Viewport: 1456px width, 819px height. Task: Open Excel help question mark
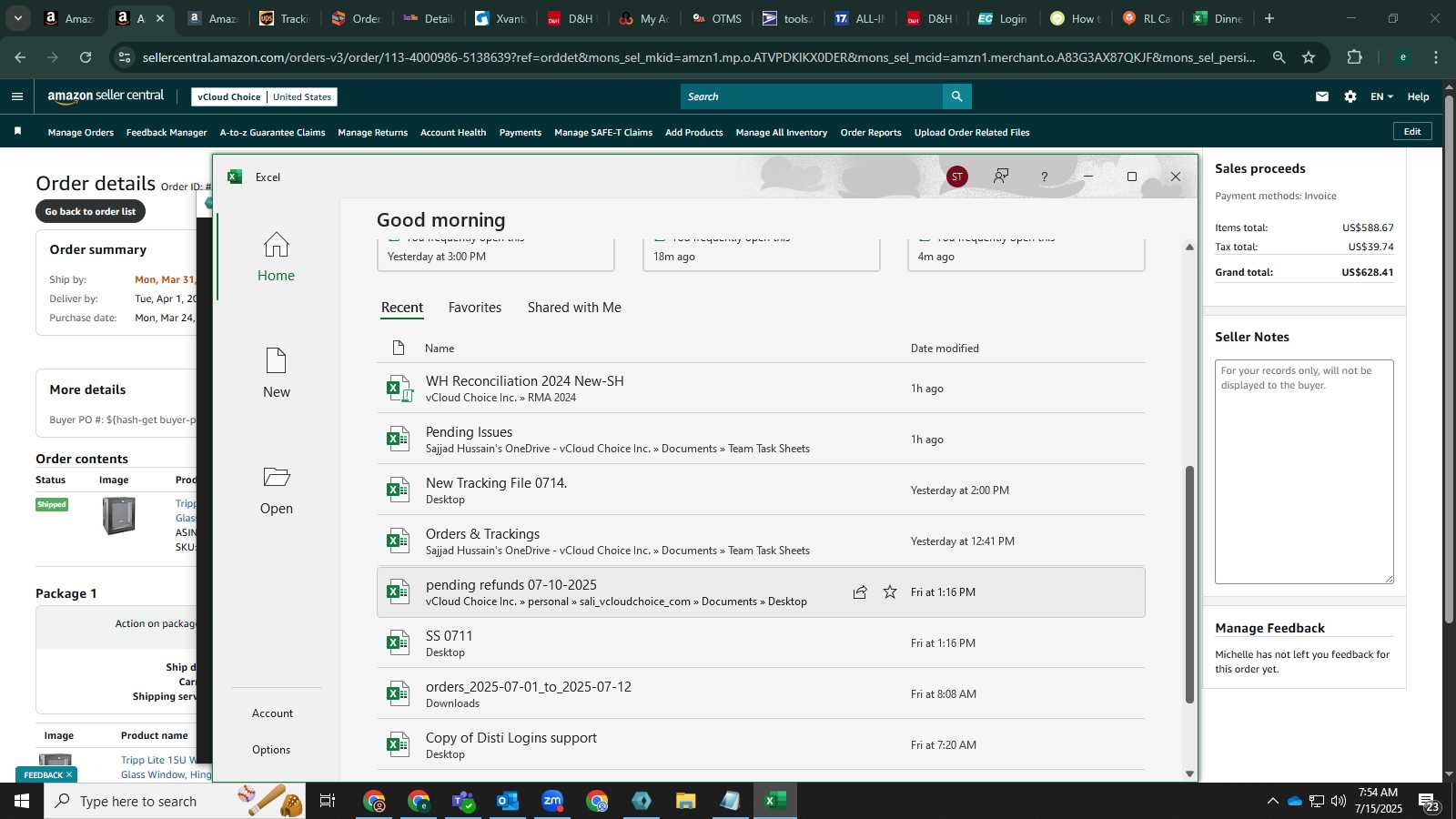tap(1044, 177)
